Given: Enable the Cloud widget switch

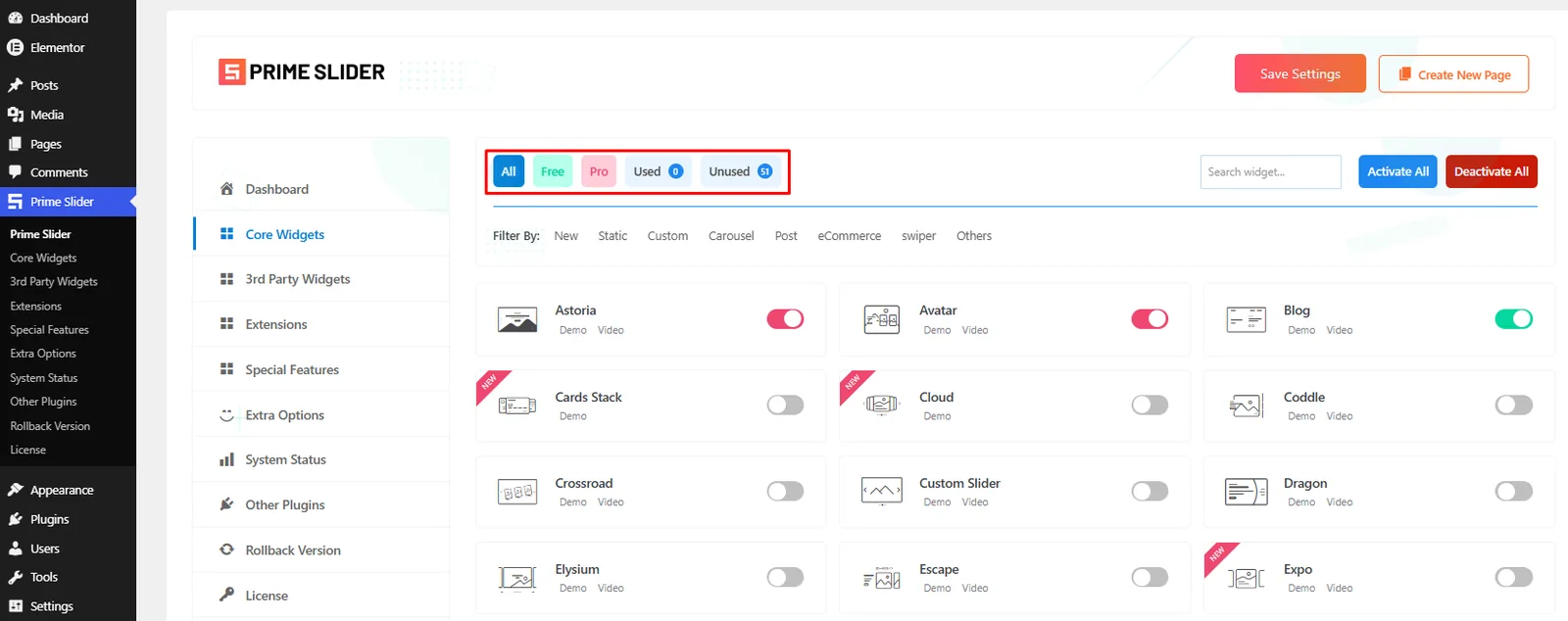Looking at the screenshot, I should [x=1150, y=405].
